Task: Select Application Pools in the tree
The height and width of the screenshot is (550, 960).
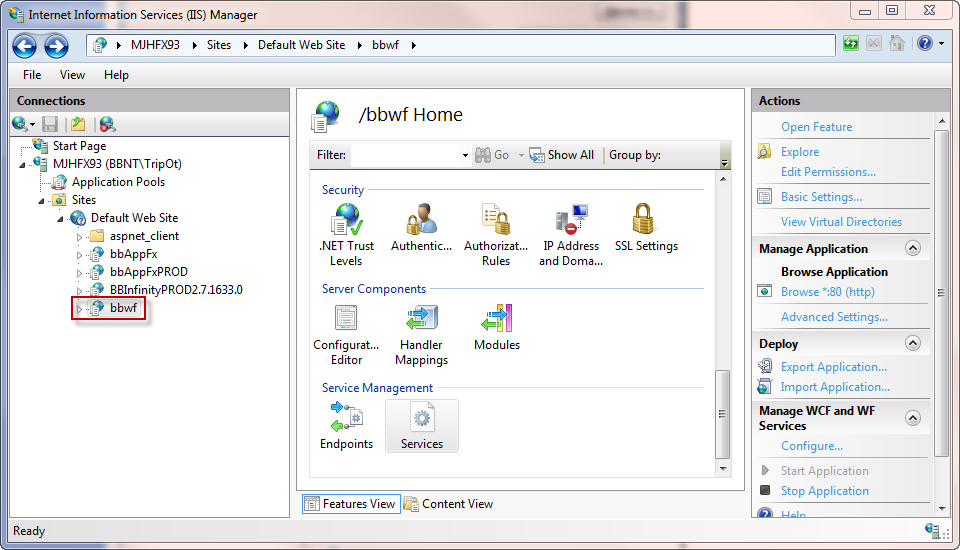Action: tap(118, 182)
